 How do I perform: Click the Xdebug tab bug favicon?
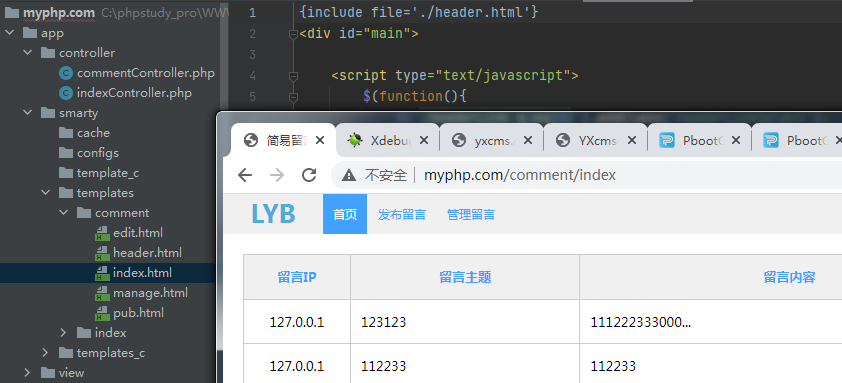[x=354, y=141]
